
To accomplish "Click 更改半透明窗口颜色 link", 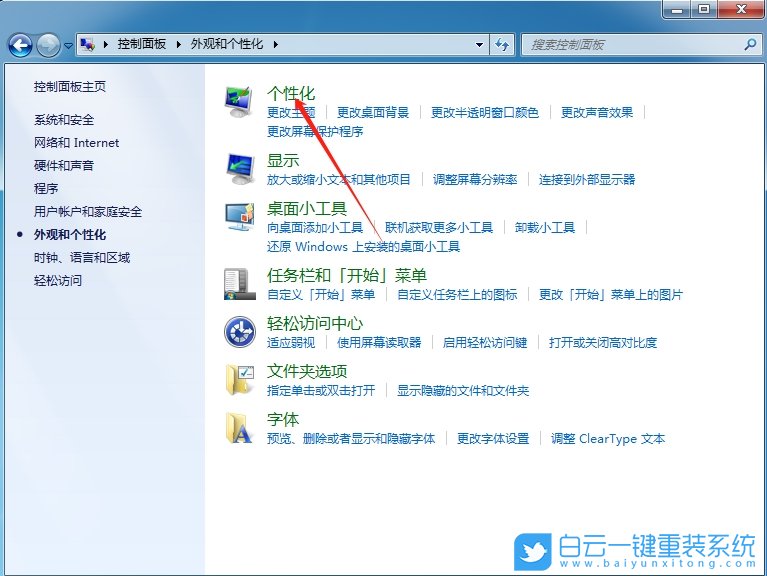I will tap(485, 113).
